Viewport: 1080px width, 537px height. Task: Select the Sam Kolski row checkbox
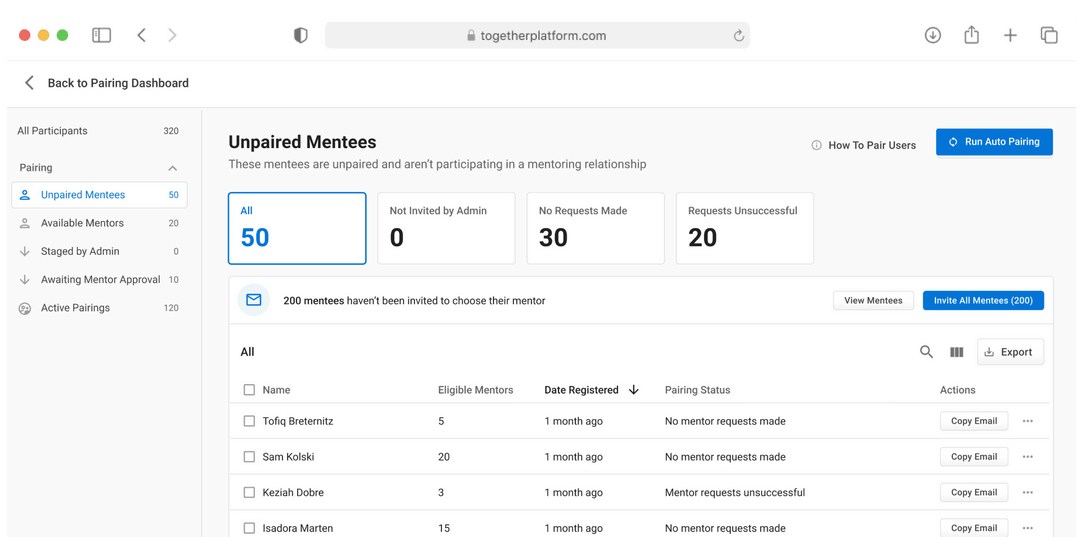249,456
